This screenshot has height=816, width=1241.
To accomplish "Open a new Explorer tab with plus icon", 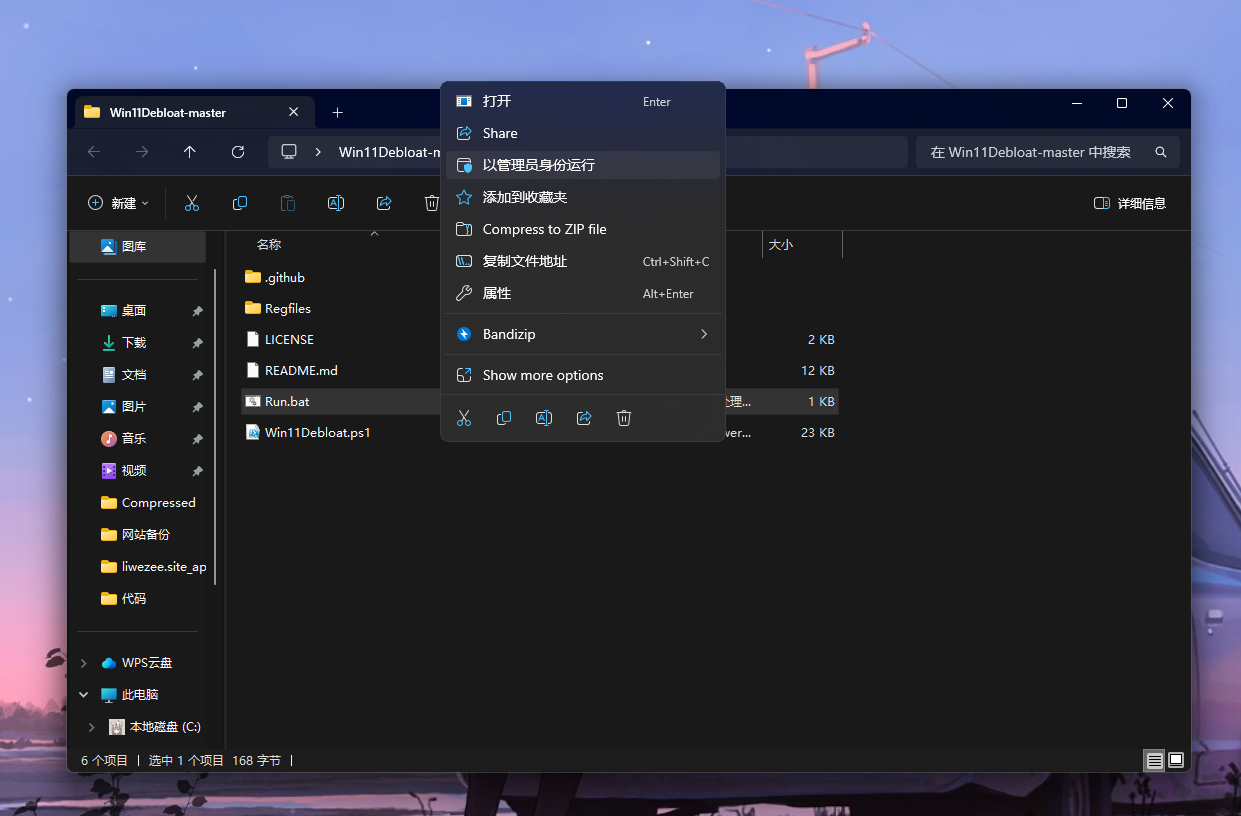I will point(337,112).
